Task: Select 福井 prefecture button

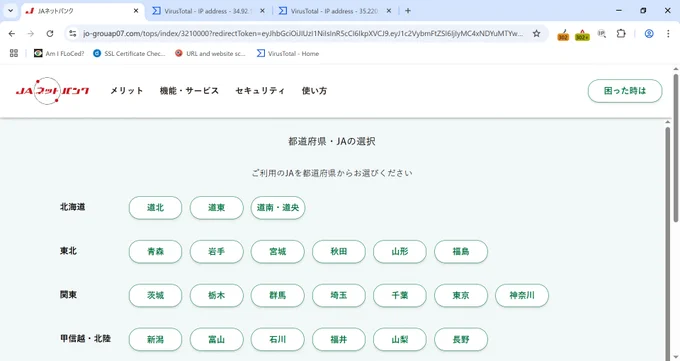Action: pos(339,339)
